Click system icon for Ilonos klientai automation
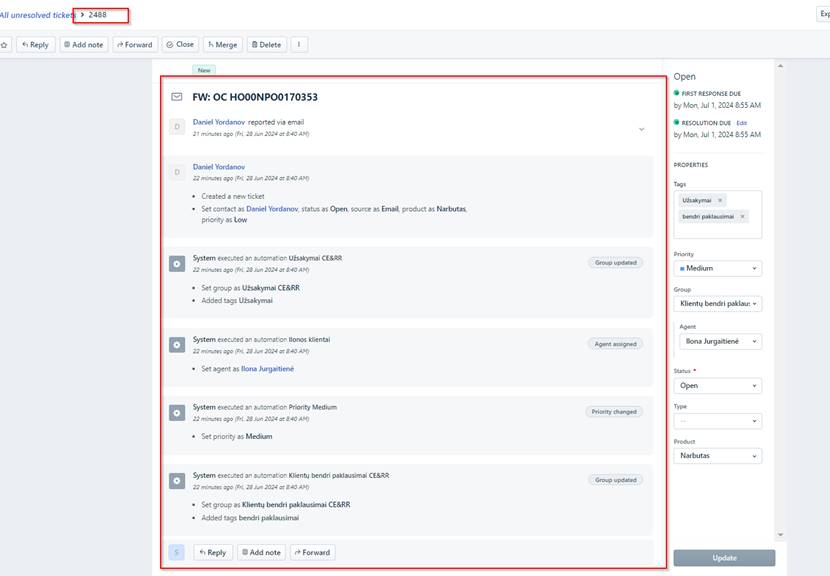This screenshot has height=576, width=830. coord(177,345)
